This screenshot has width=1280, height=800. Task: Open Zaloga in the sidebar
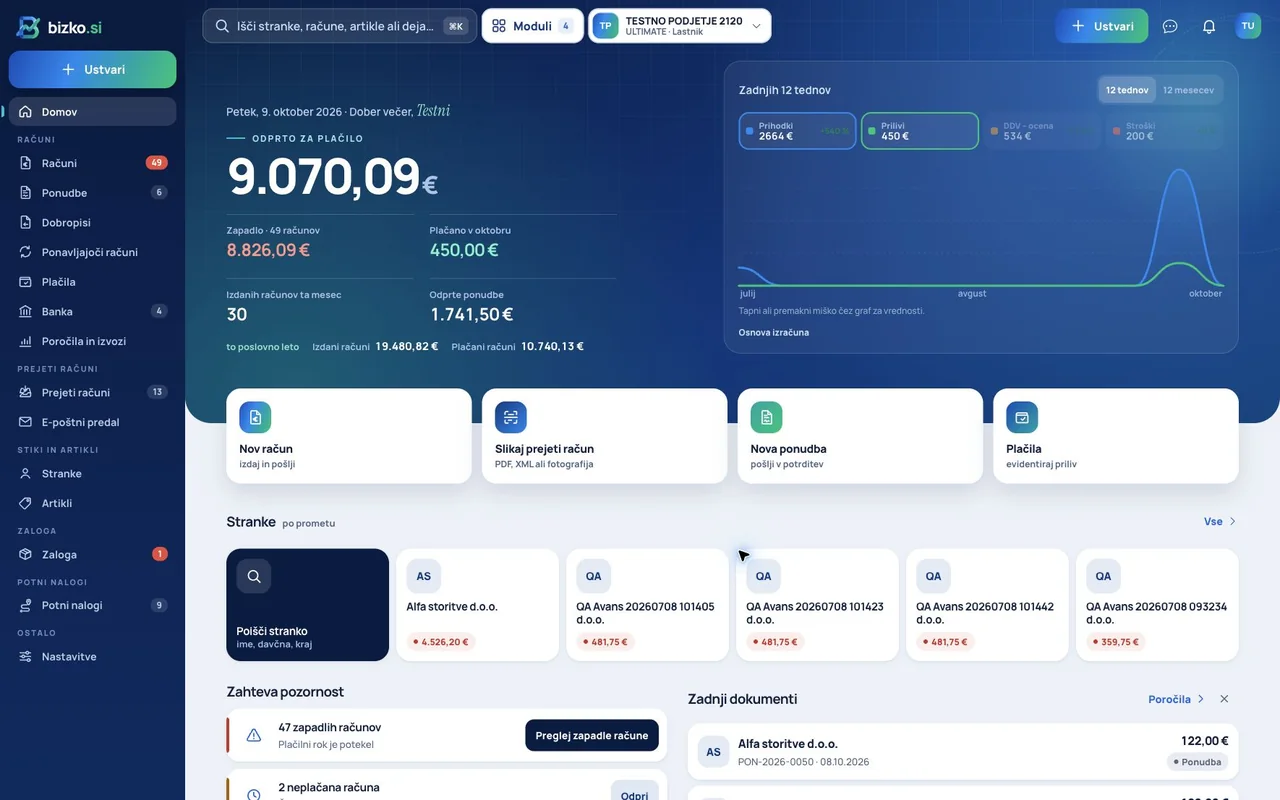pyautogui.click(x=93, y=554)
